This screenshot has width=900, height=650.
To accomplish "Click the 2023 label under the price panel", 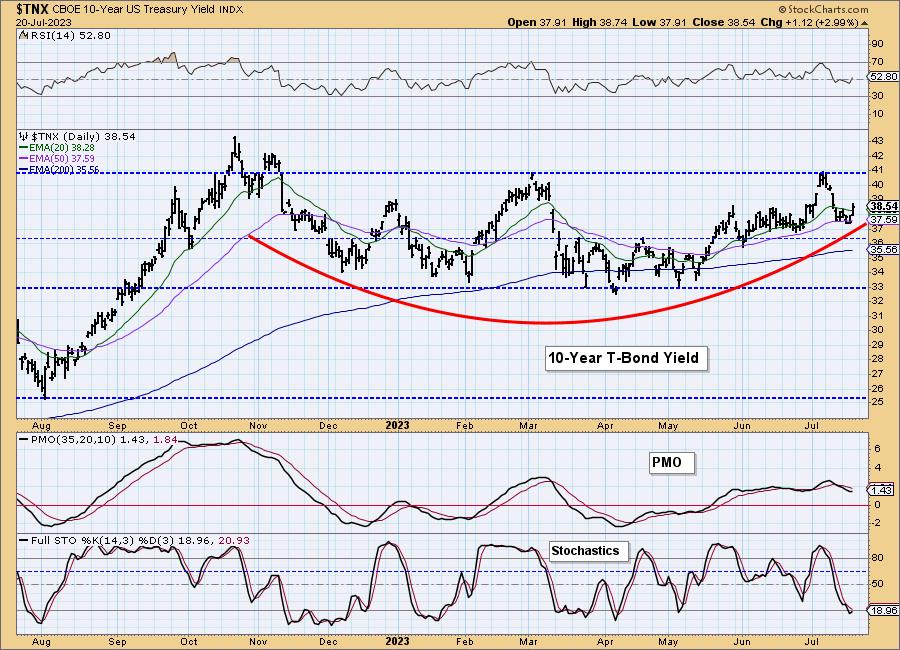I will click(397, 425).
